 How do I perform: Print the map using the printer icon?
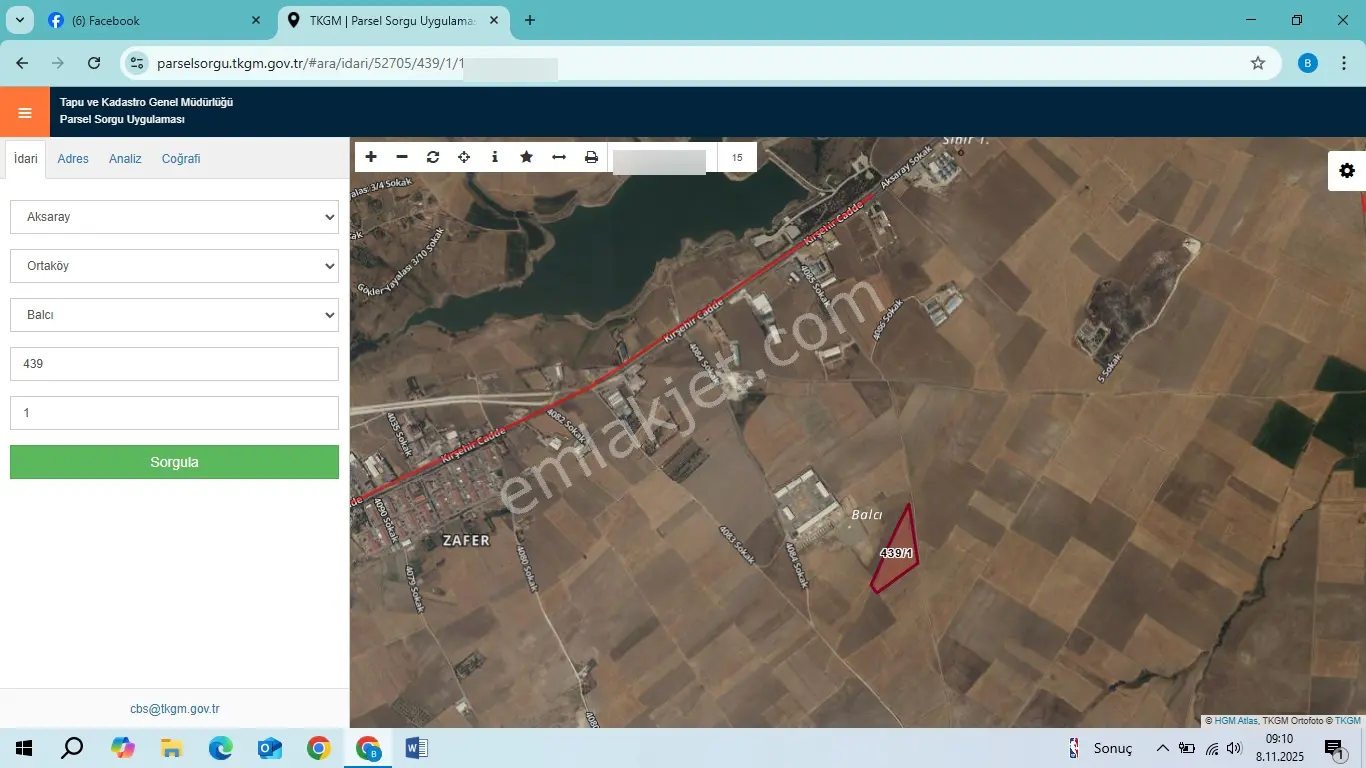click(591, 157)
